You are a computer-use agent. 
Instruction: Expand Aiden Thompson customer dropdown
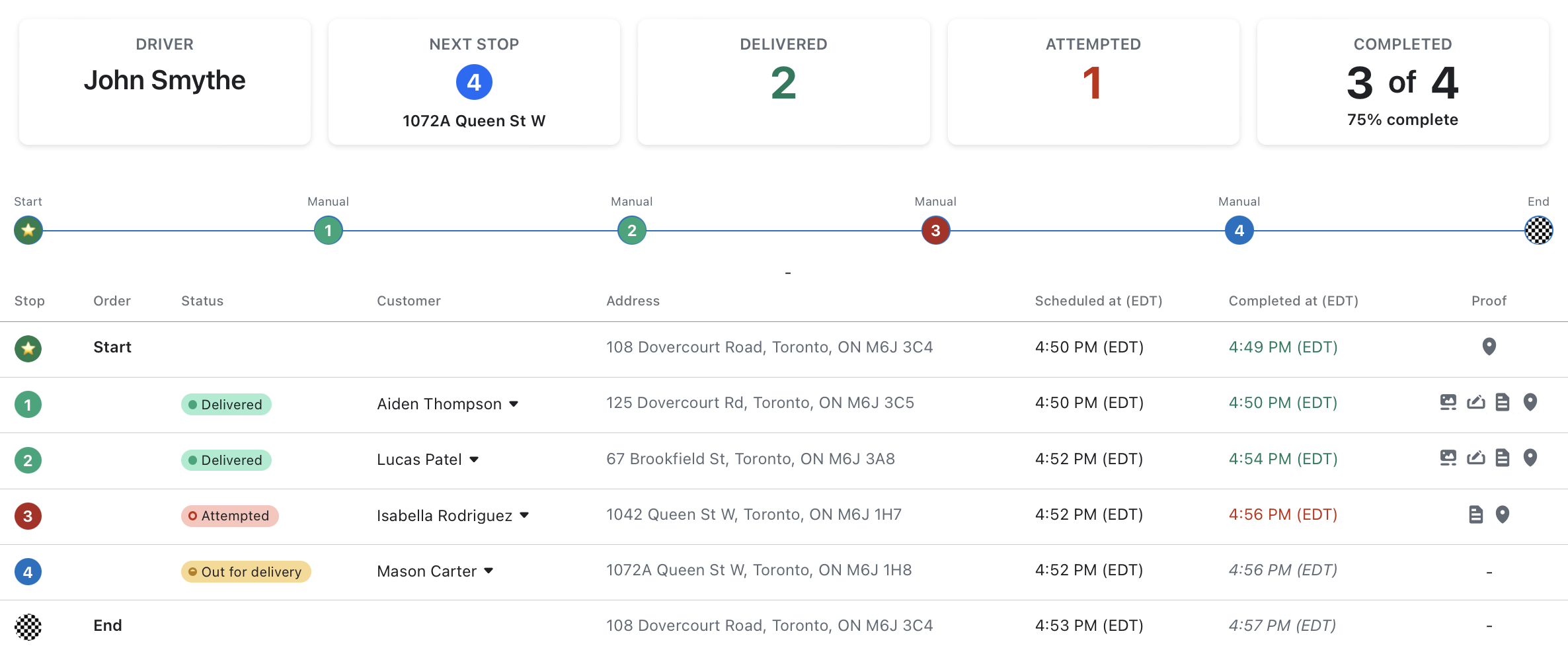pos(514,404)
